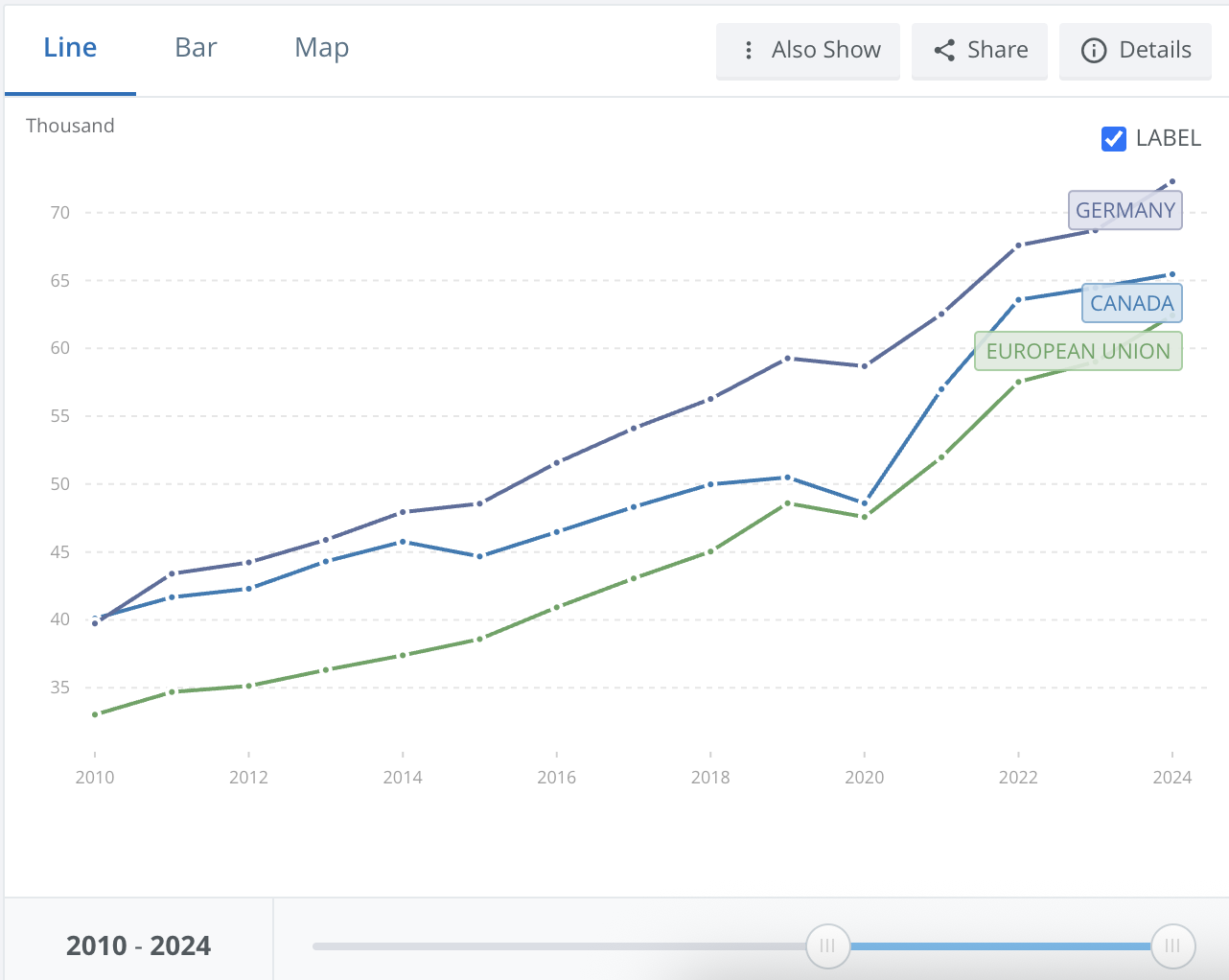Click the European Union 2022 data point
The image size is (1229, 980).
[x=1018, y=383]
